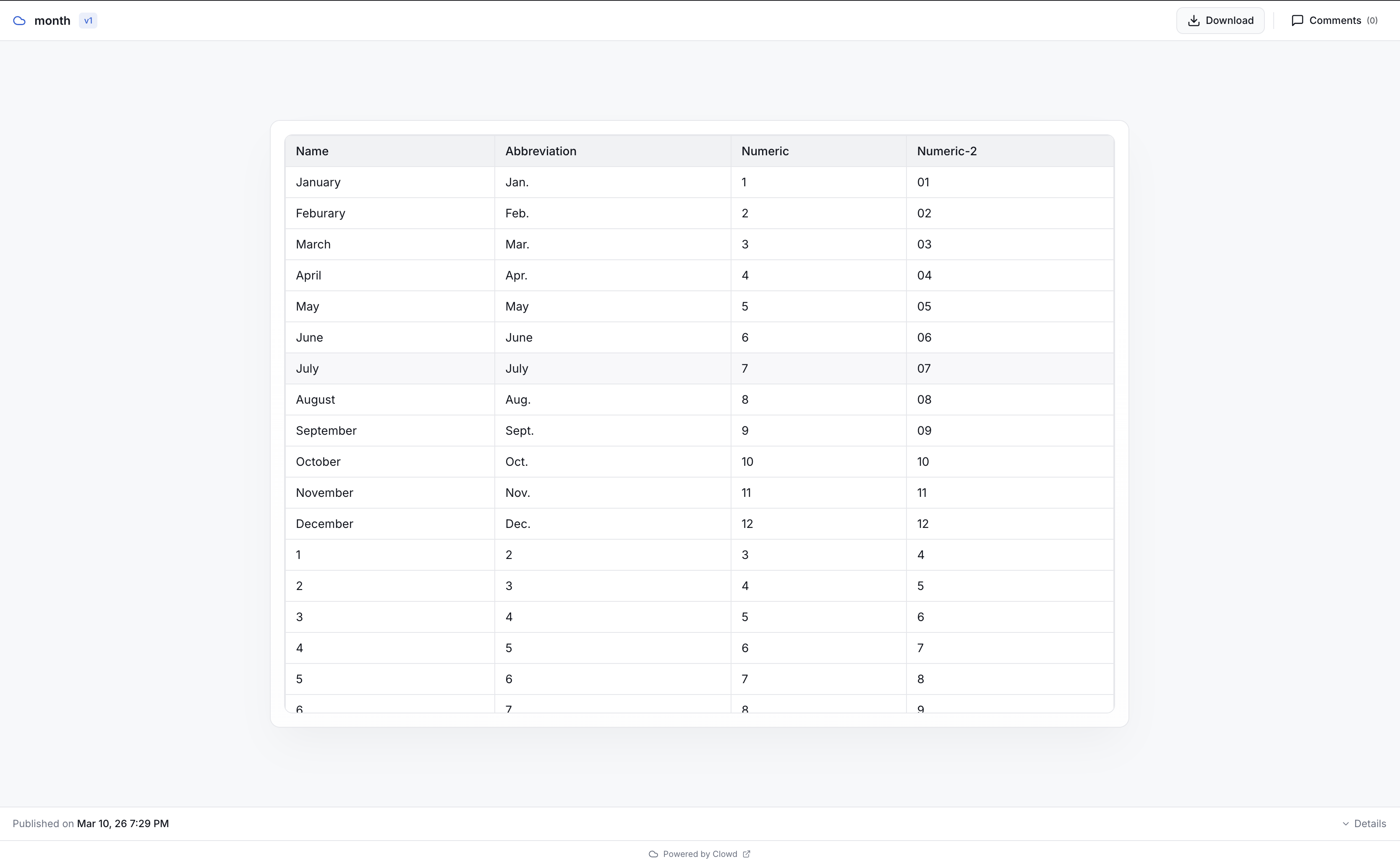This screenshot has width=1400, height=867.
Task: Click the Abbreviation column header
Action: (x=541, y=151)
